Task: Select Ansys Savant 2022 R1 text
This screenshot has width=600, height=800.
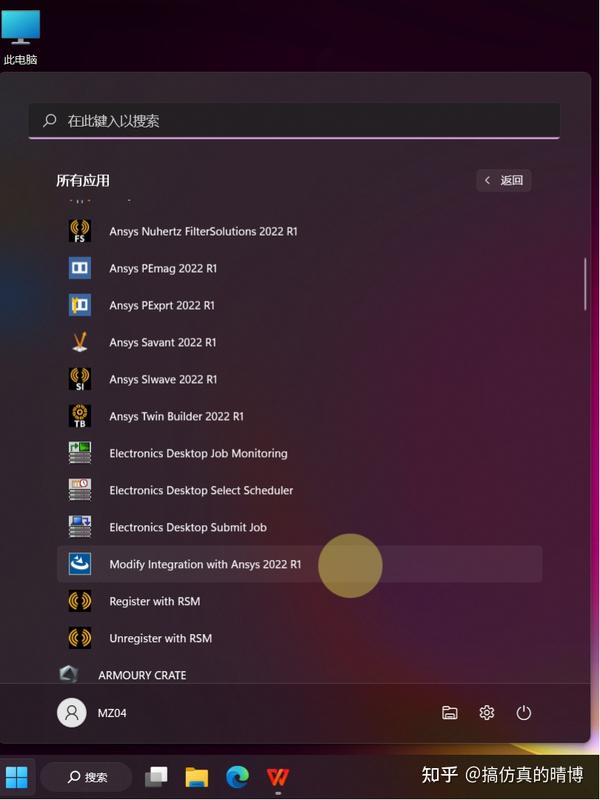Action: click(x=162, y=342)
